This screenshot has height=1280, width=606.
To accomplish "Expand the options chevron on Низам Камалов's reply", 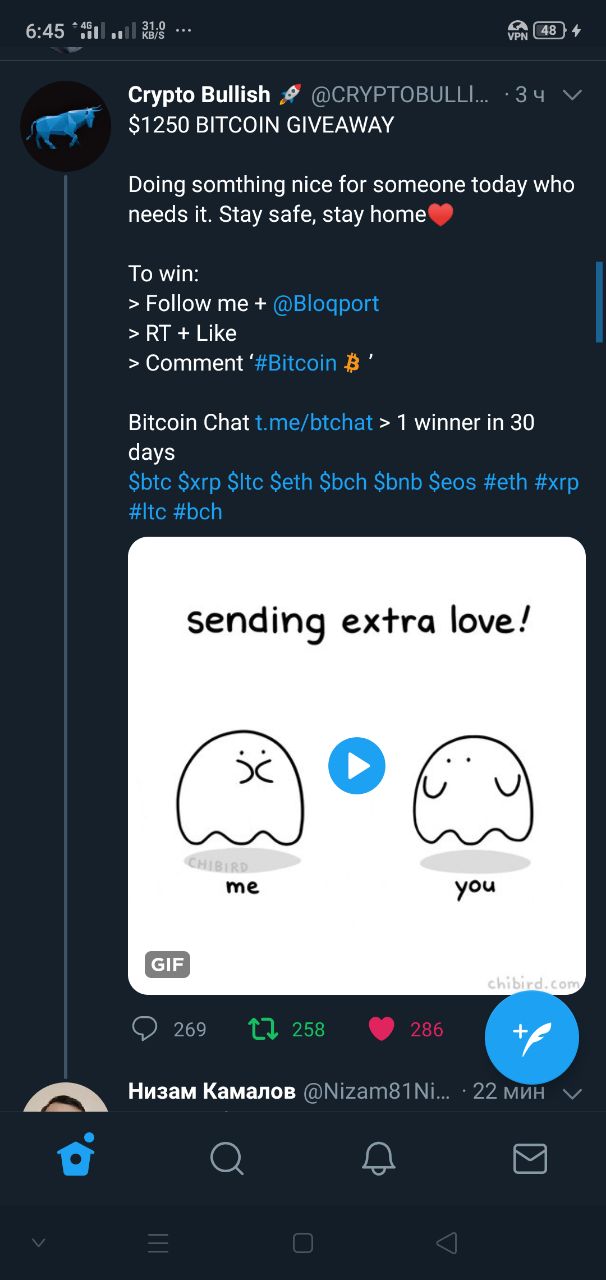I will [572, 1093].
